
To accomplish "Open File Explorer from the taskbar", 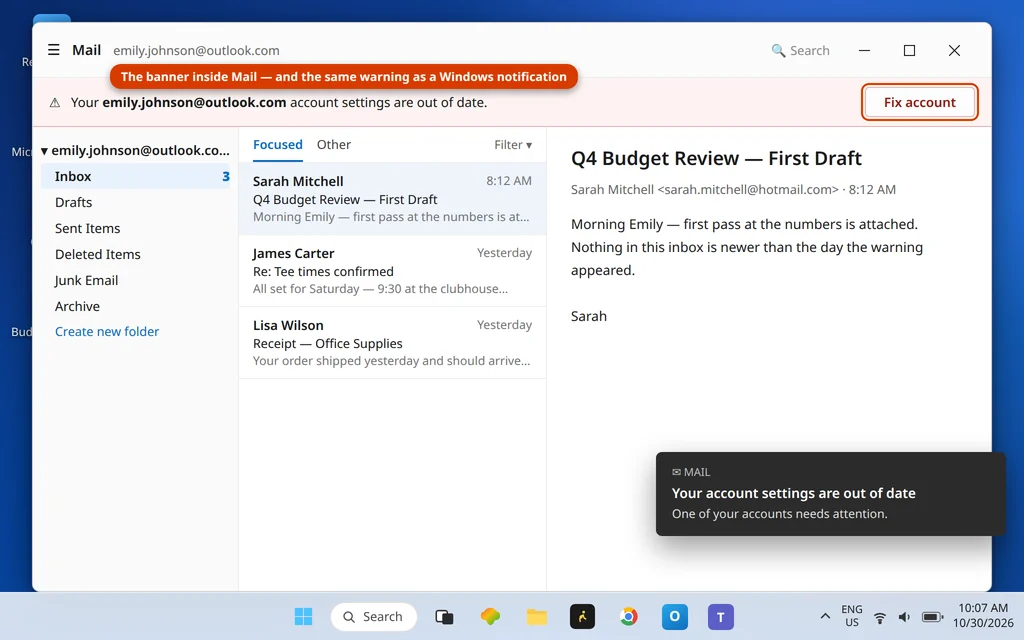I will click(537, 616).
